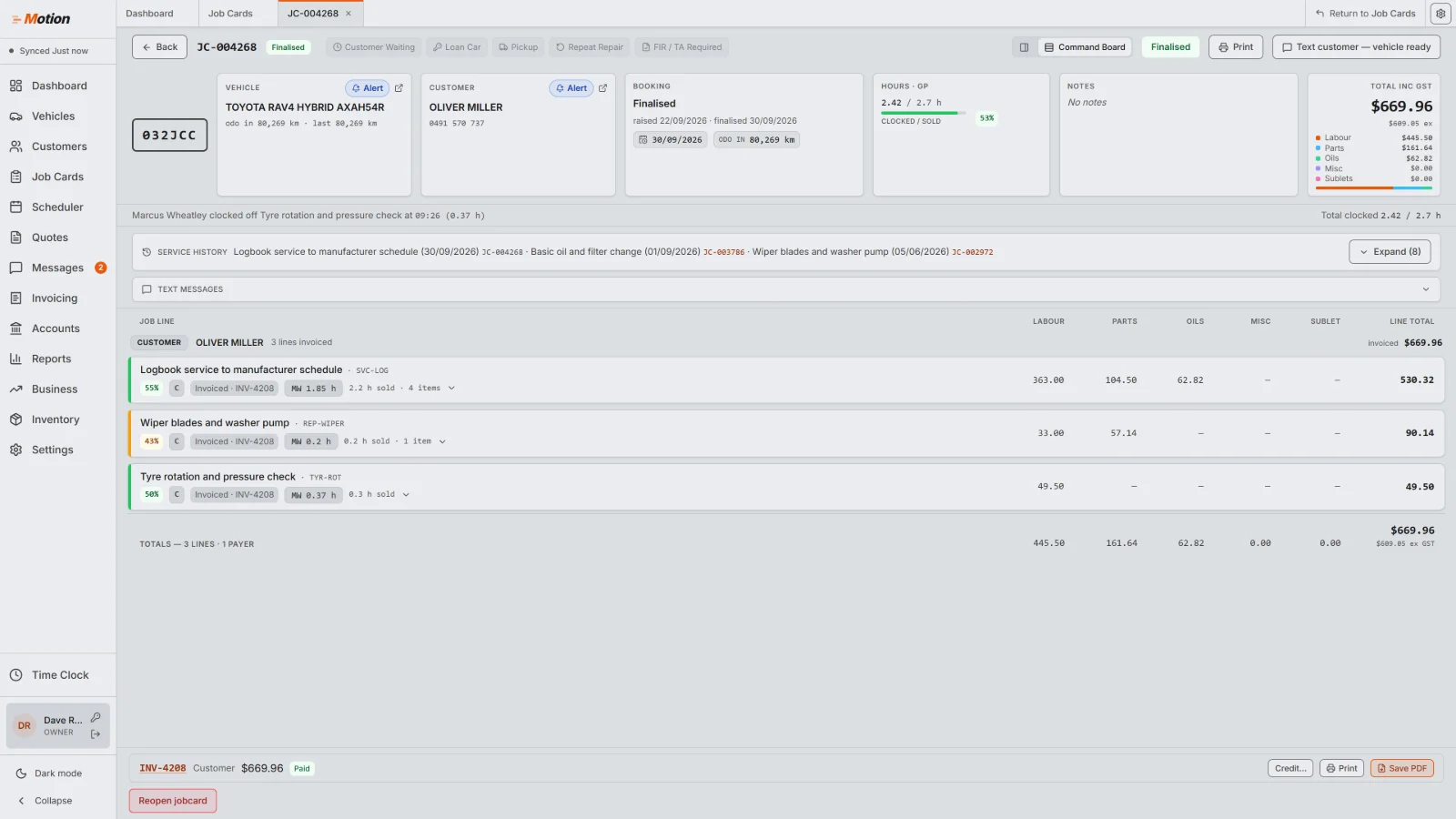Click the Reopen jobcard button

pos(173,801)
